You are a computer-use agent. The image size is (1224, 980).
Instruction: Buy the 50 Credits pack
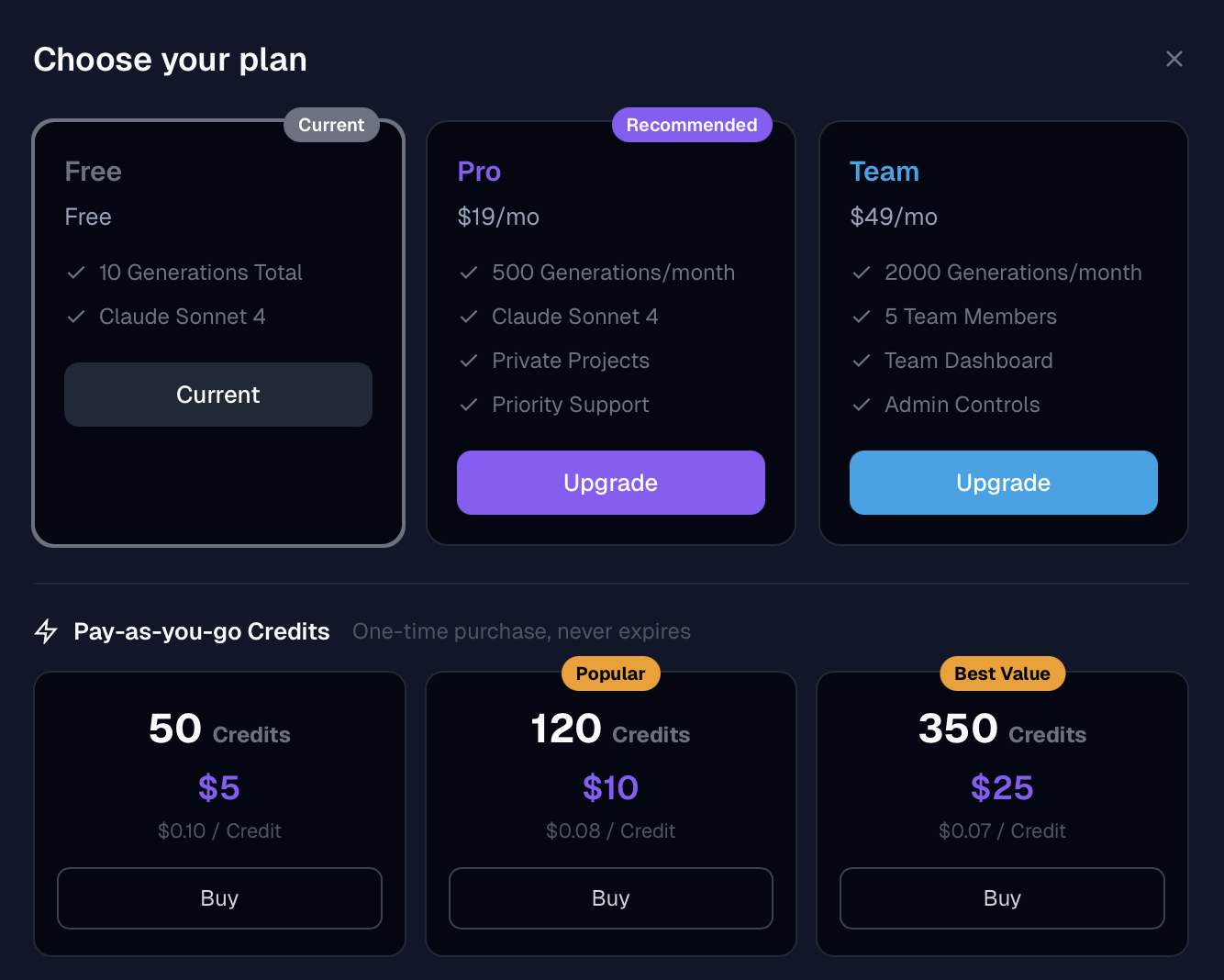[x=219, y=898]
